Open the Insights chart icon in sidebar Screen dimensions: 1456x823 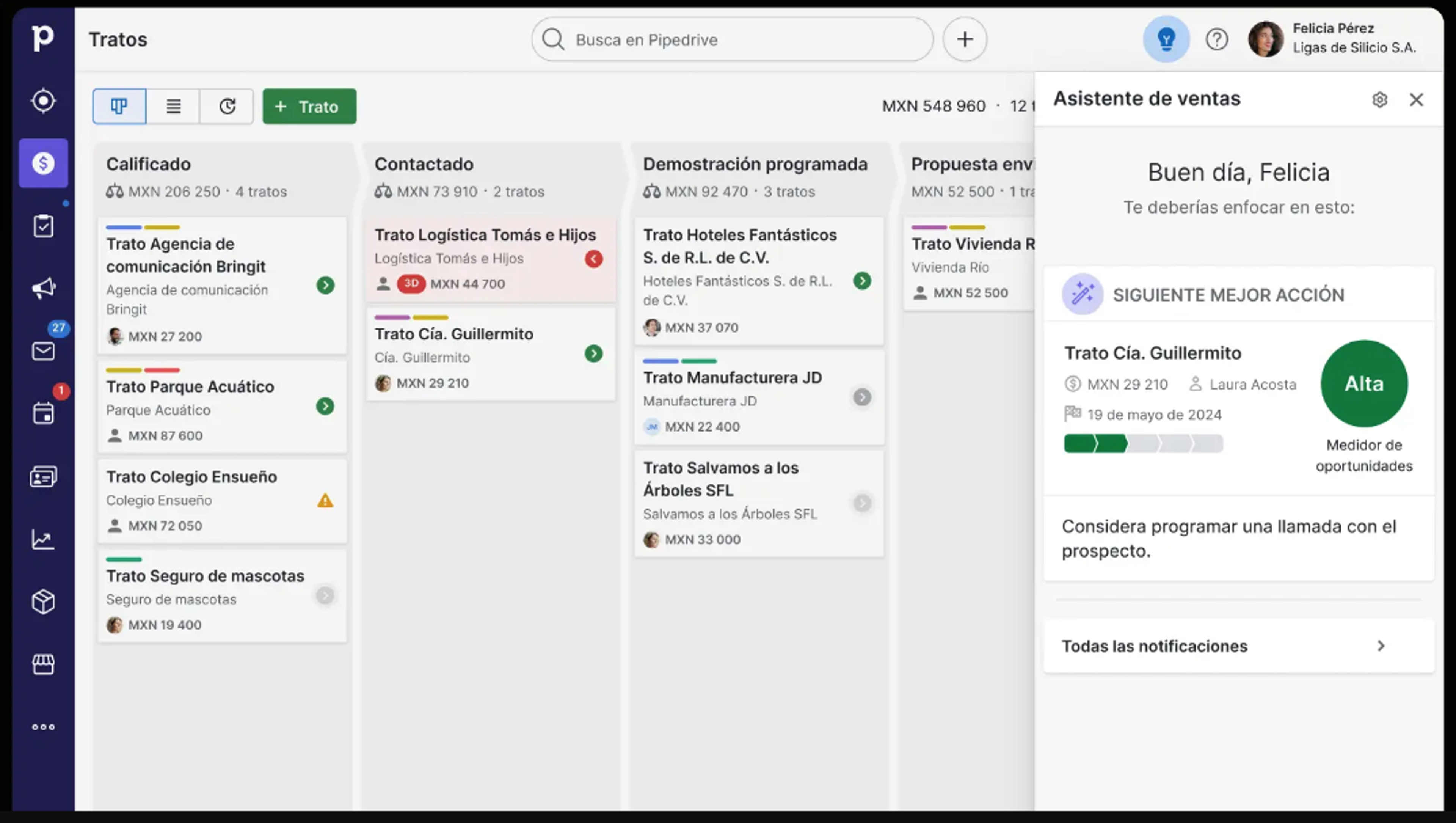43,539
